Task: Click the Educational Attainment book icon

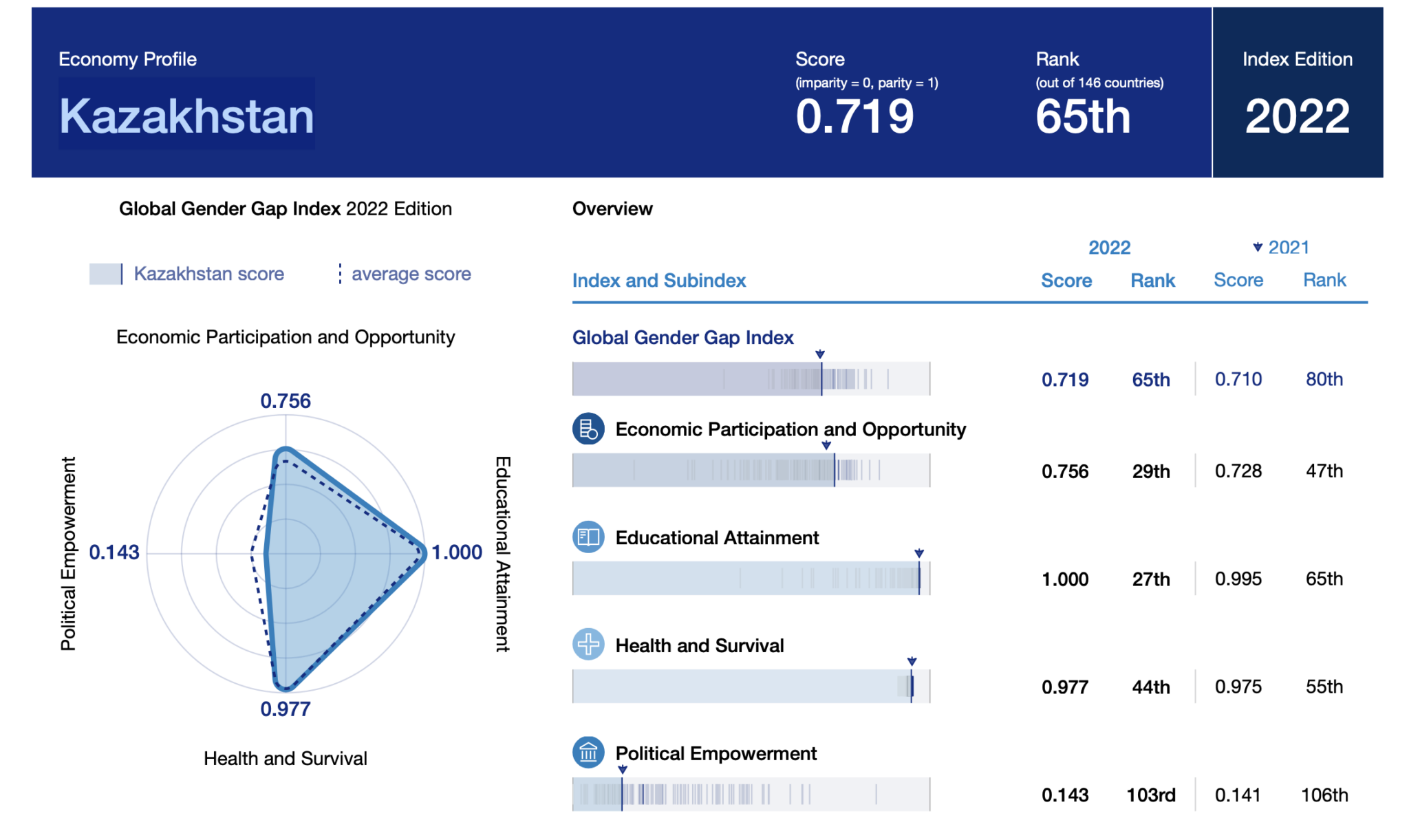Action: 588,537
